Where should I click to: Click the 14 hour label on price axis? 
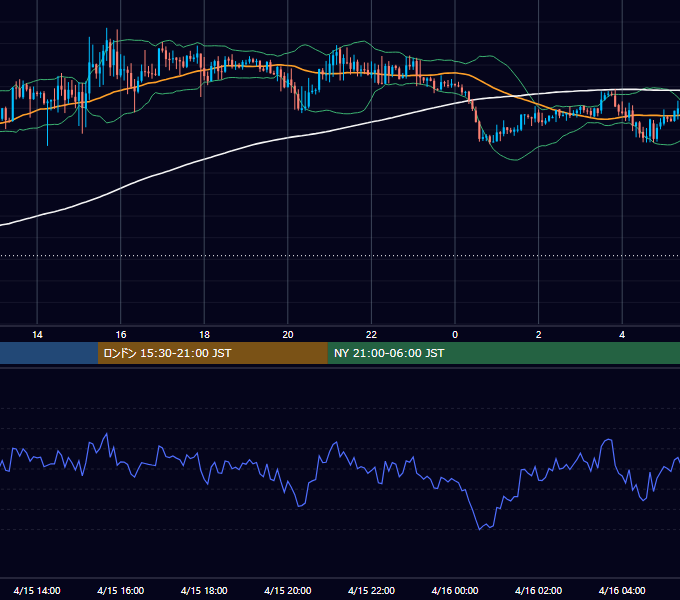click(x=37, y=335)
